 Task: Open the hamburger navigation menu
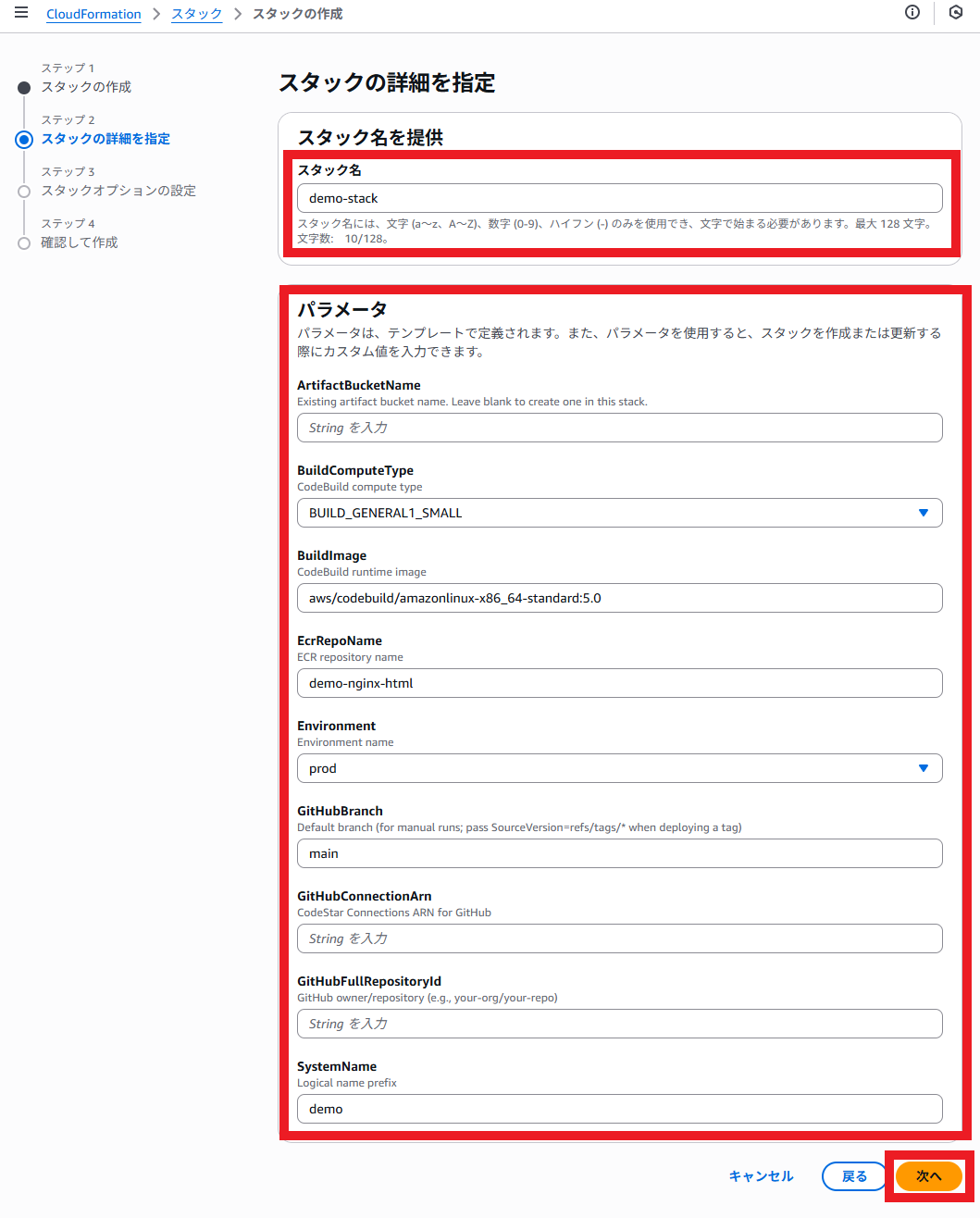point(21,13)
